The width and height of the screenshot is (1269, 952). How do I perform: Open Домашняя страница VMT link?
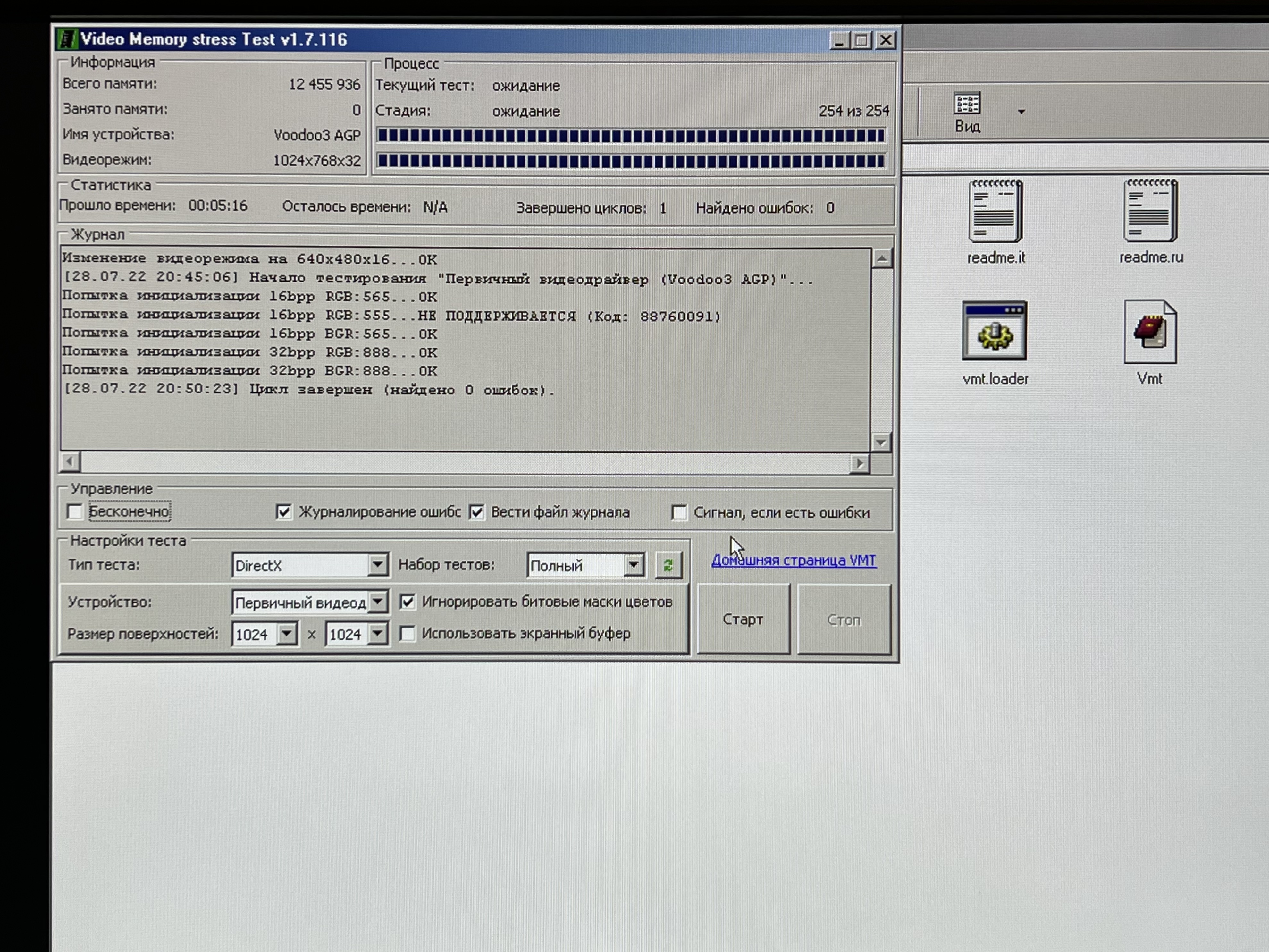pos(794,560)
